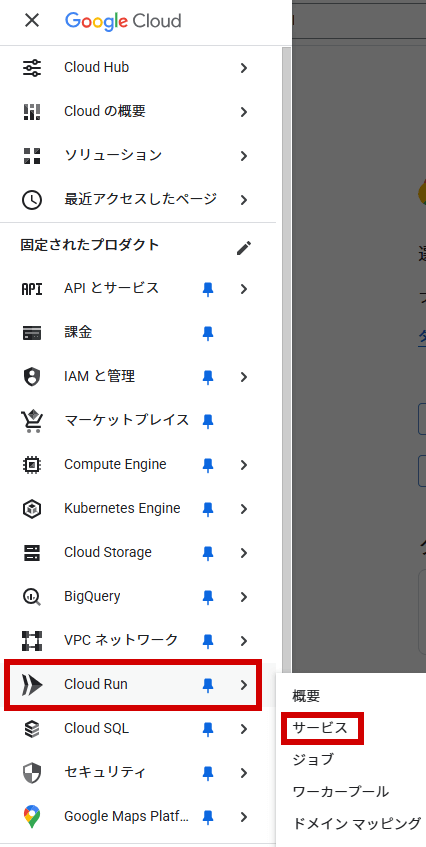The image size is (426, 847).
Task: Unpin 課金 from pinned products
Action: pos(208,333)
